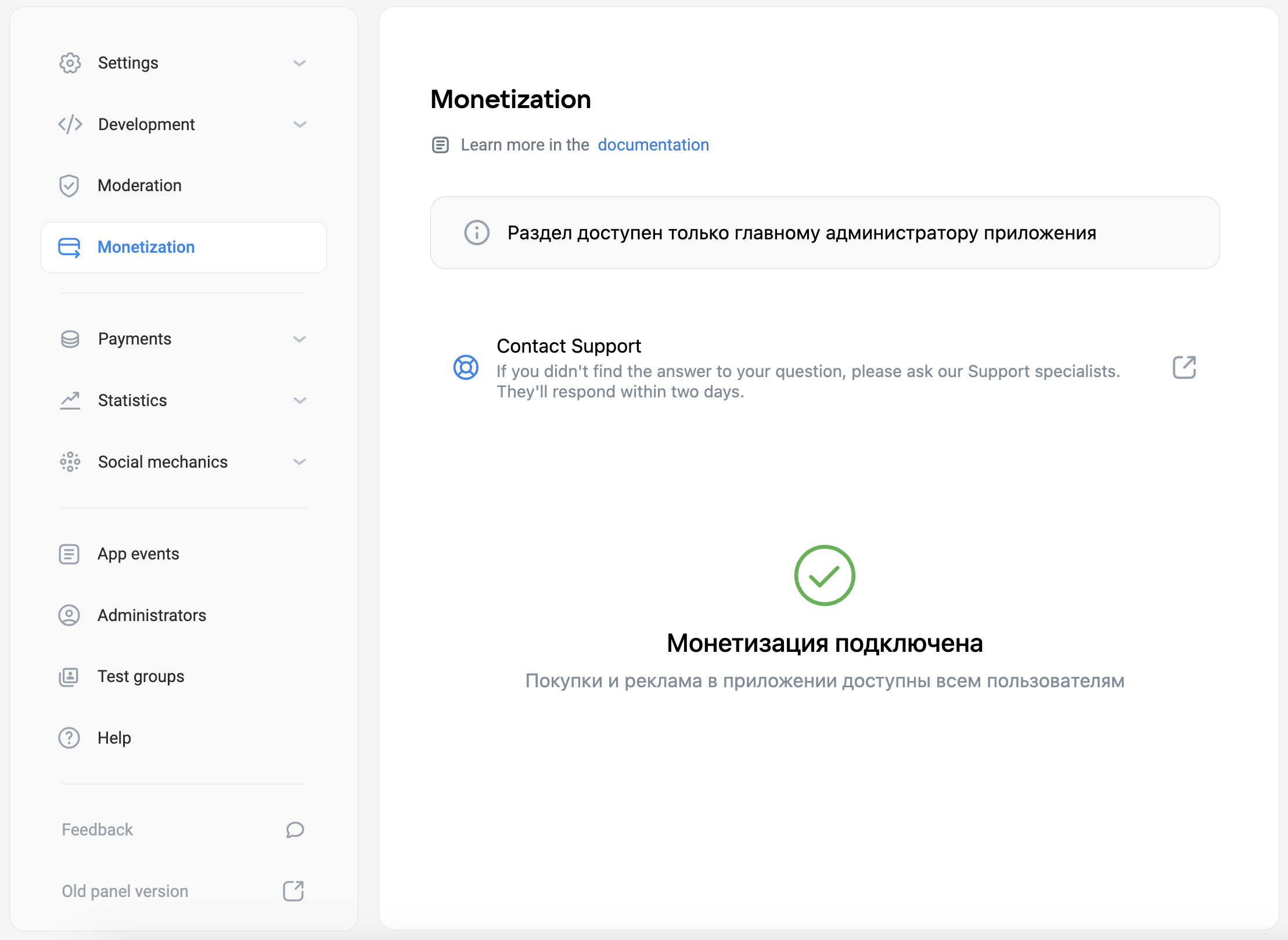Viewport: 1288px width, 940px height.
Task: Expand the Settings chevron
Action: coord(300,63)
